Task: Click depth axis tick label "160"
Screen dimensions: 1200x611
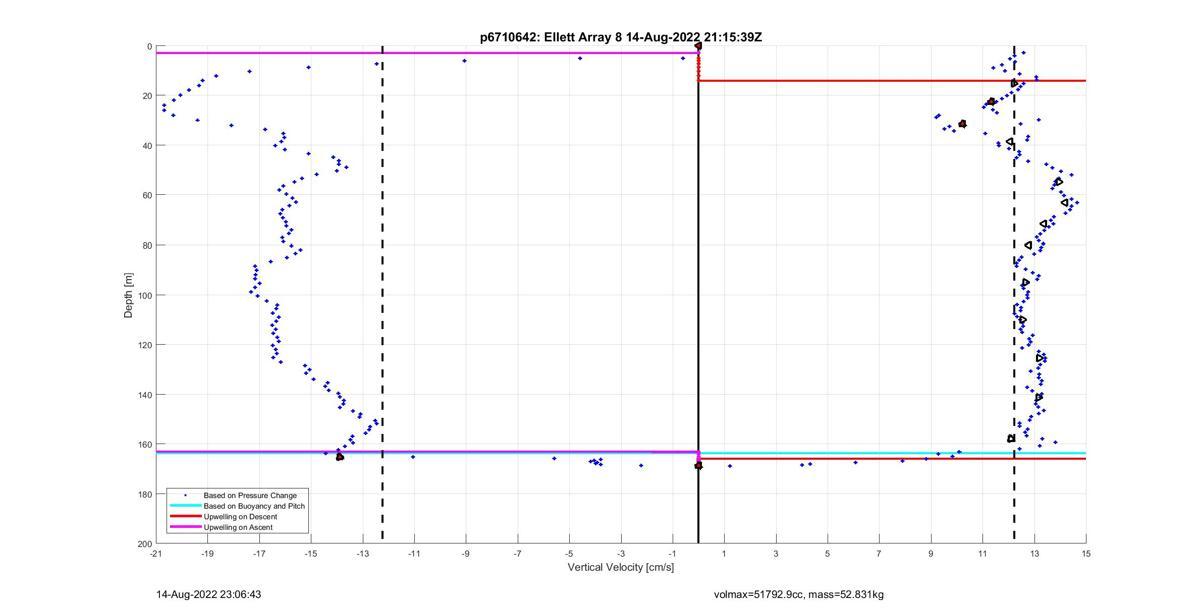Action: [143, 444]
